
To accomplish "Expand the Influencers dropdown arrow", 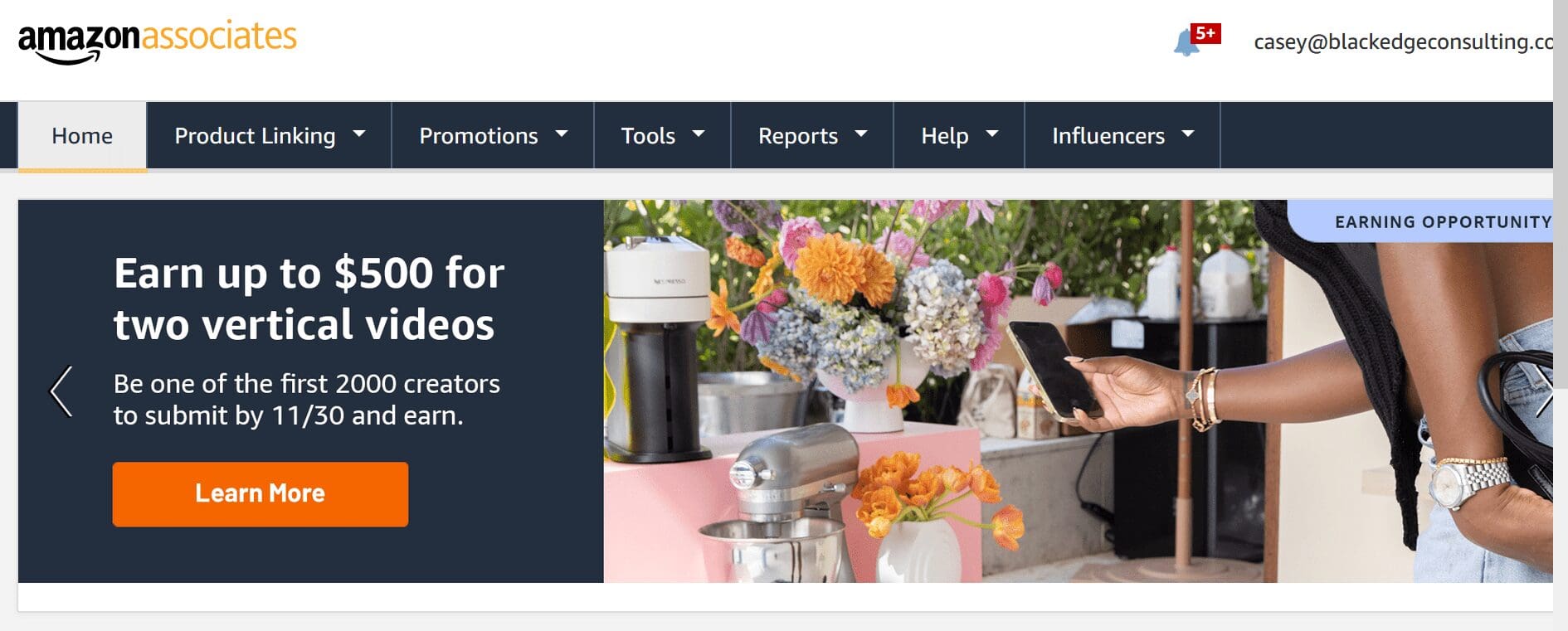I will point(1188,133).
